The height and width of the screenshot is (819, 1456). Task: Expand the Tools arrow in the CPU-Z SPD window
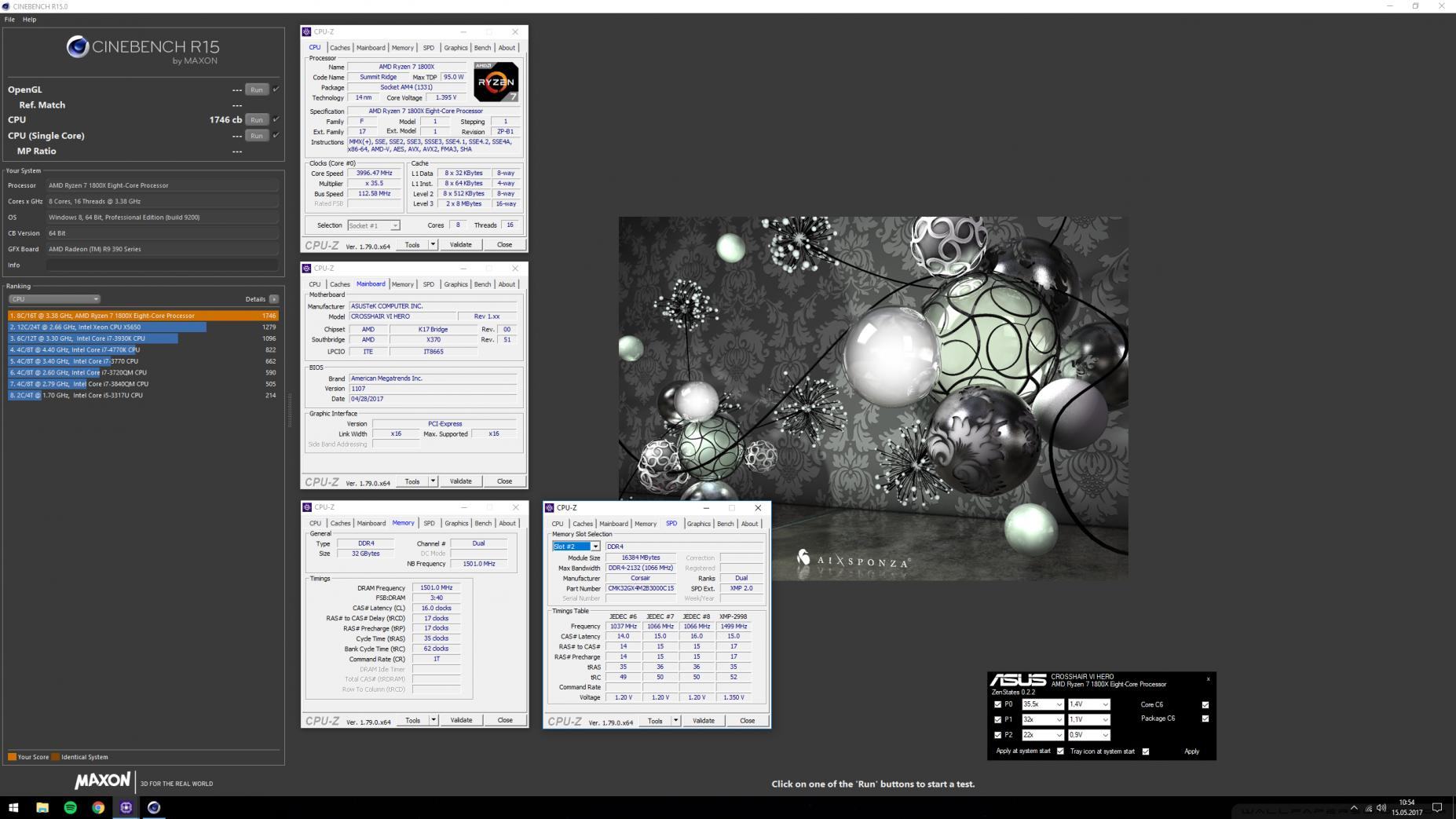point(675,721)
